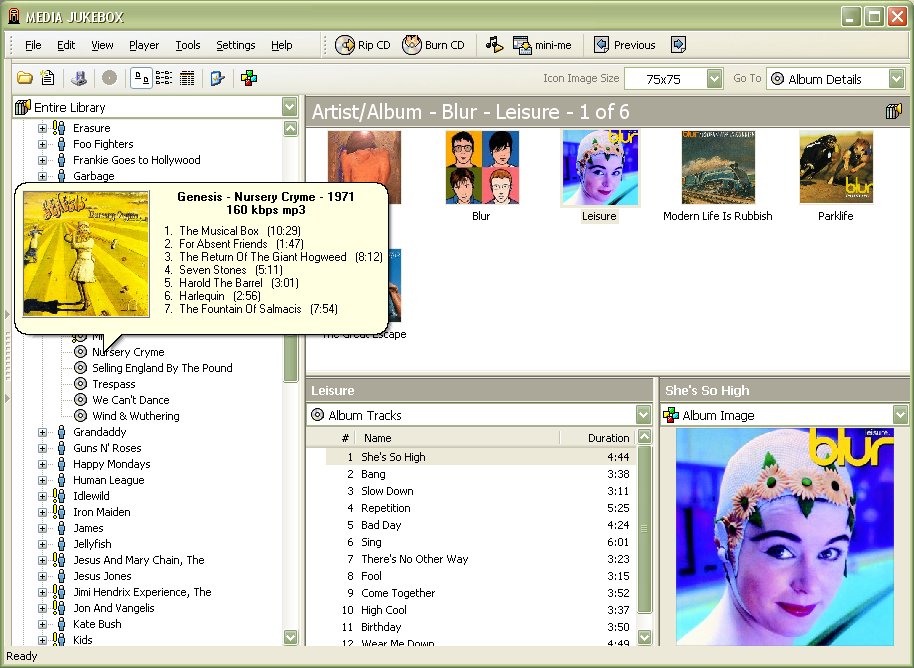Select Human League in the library tree
Screen dimensions: 914x668
[x=108, y=480]
